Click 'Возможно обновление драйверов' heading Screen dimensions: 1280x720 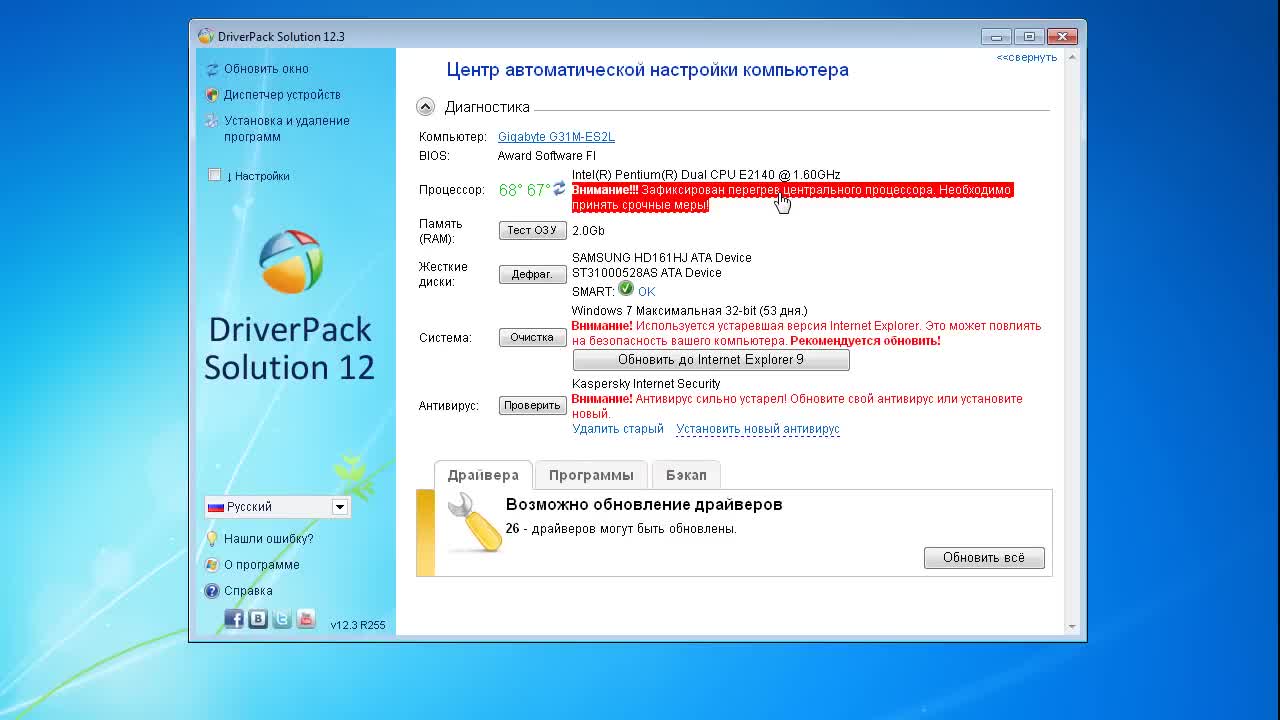(x=644, y=505)
